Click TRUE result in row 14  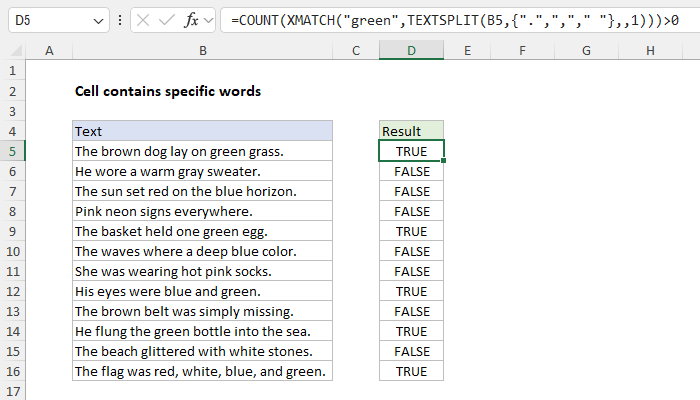pos(411,331)
